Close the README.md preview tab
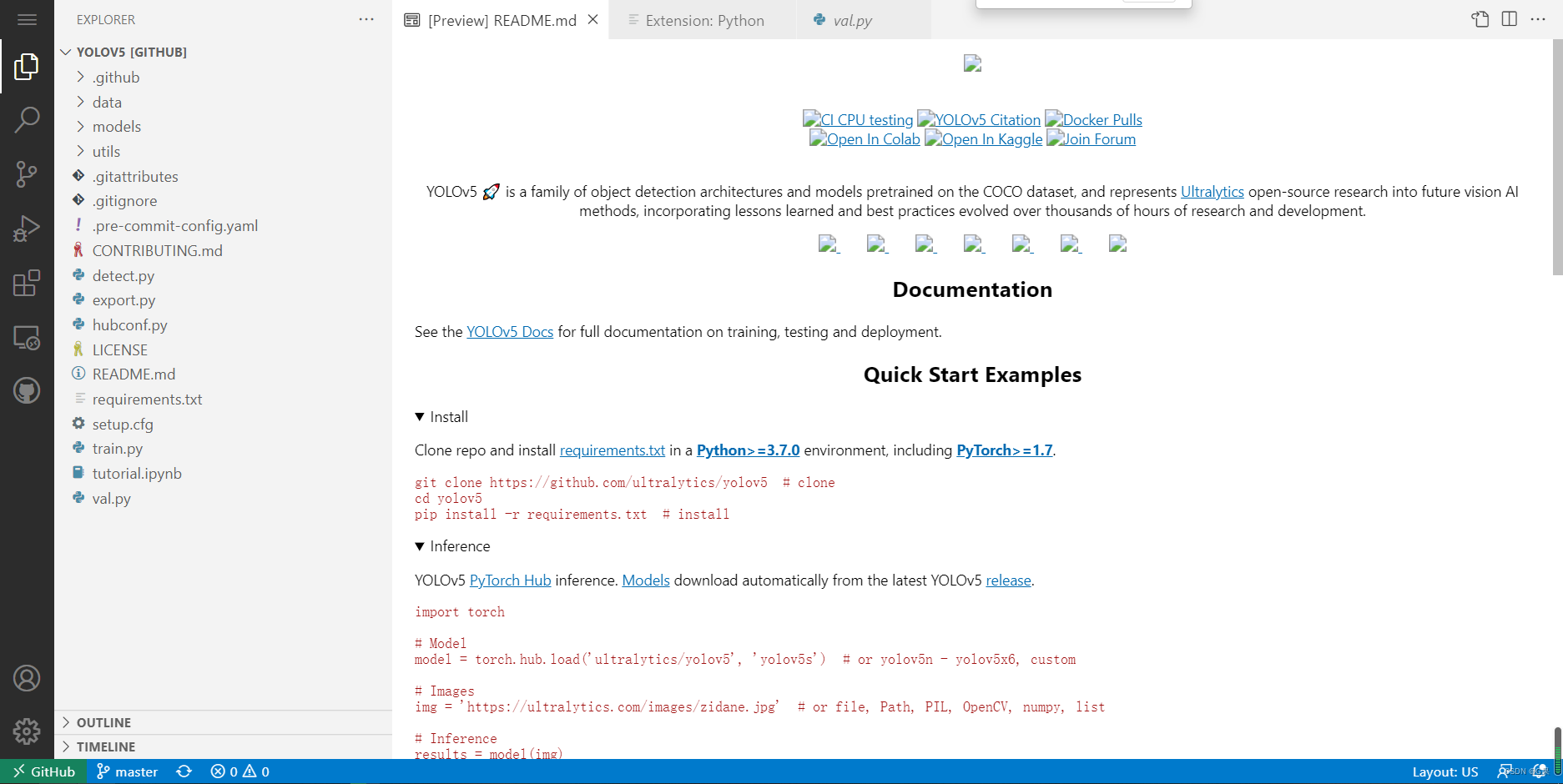 point(592,19)
